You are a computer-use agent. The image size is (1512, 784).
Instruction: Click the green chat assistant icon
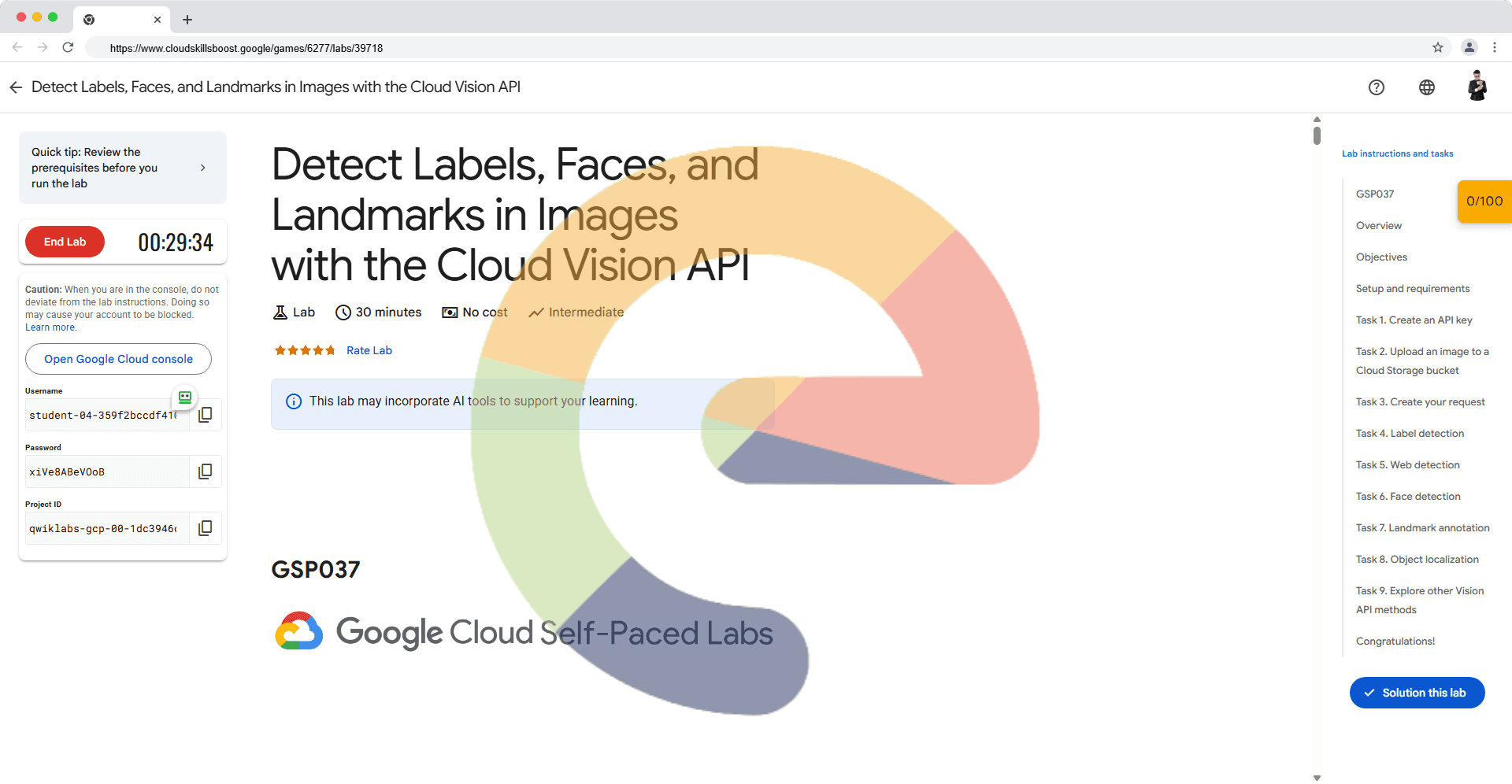(x=185, y=398)
